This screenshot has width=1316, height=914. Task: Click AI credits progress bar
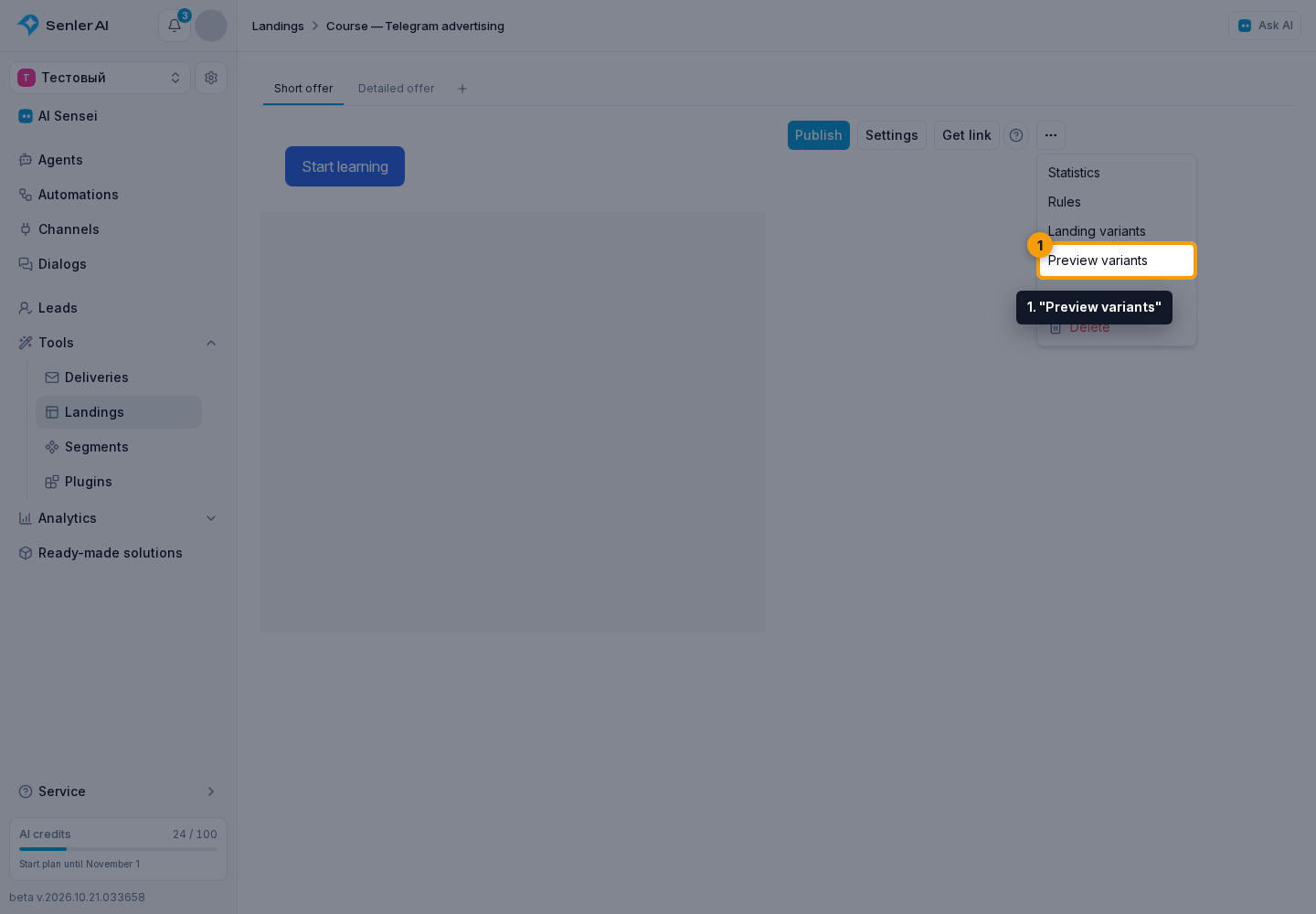click(118, 849)
